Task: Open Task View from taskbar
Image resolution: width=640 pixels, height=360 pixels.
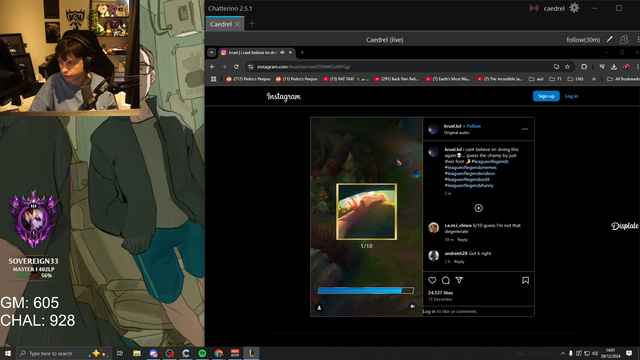Action: 120,353
